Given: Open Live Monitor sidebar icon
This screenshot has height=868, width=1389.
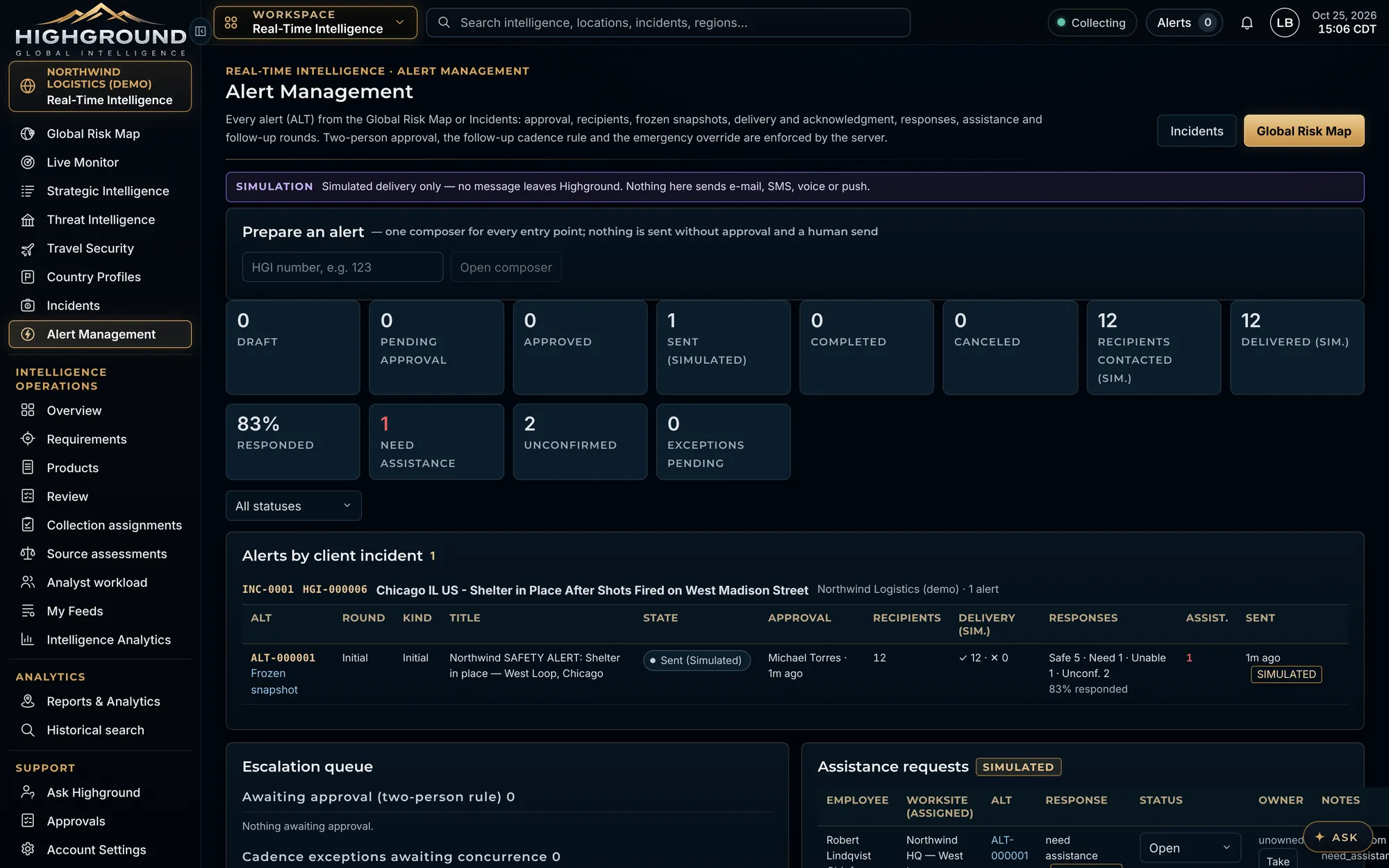Looking at the screenshot, I should pos(28,162).
